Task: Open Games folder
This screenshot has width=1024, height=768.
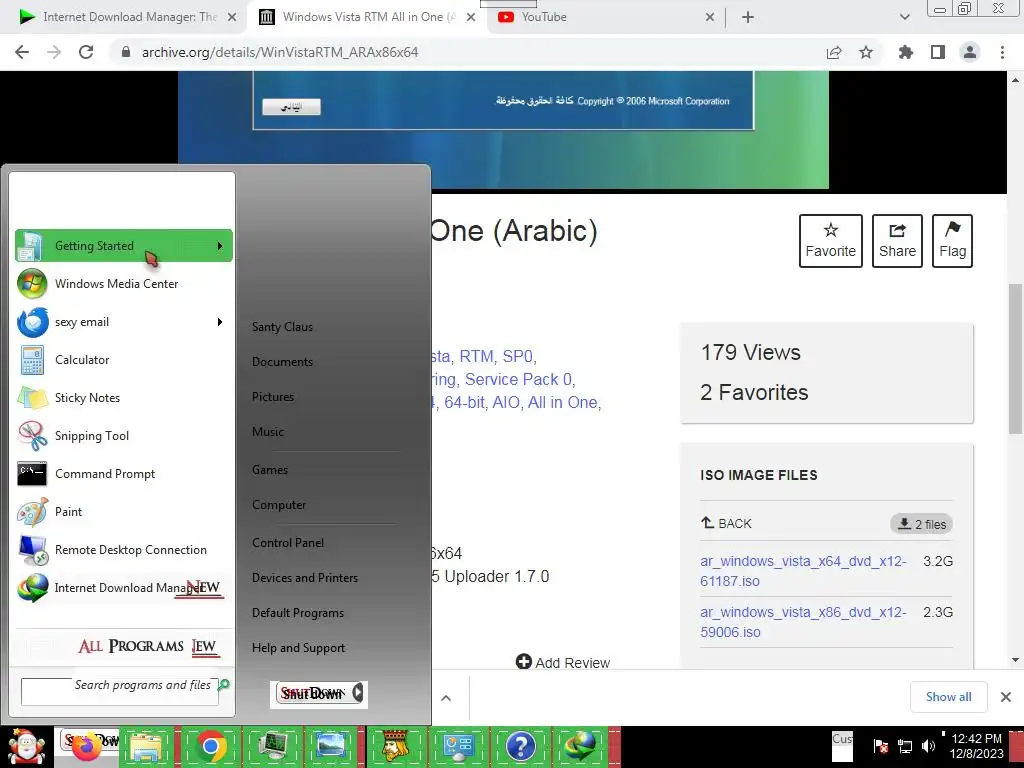Action: [270, 470]
